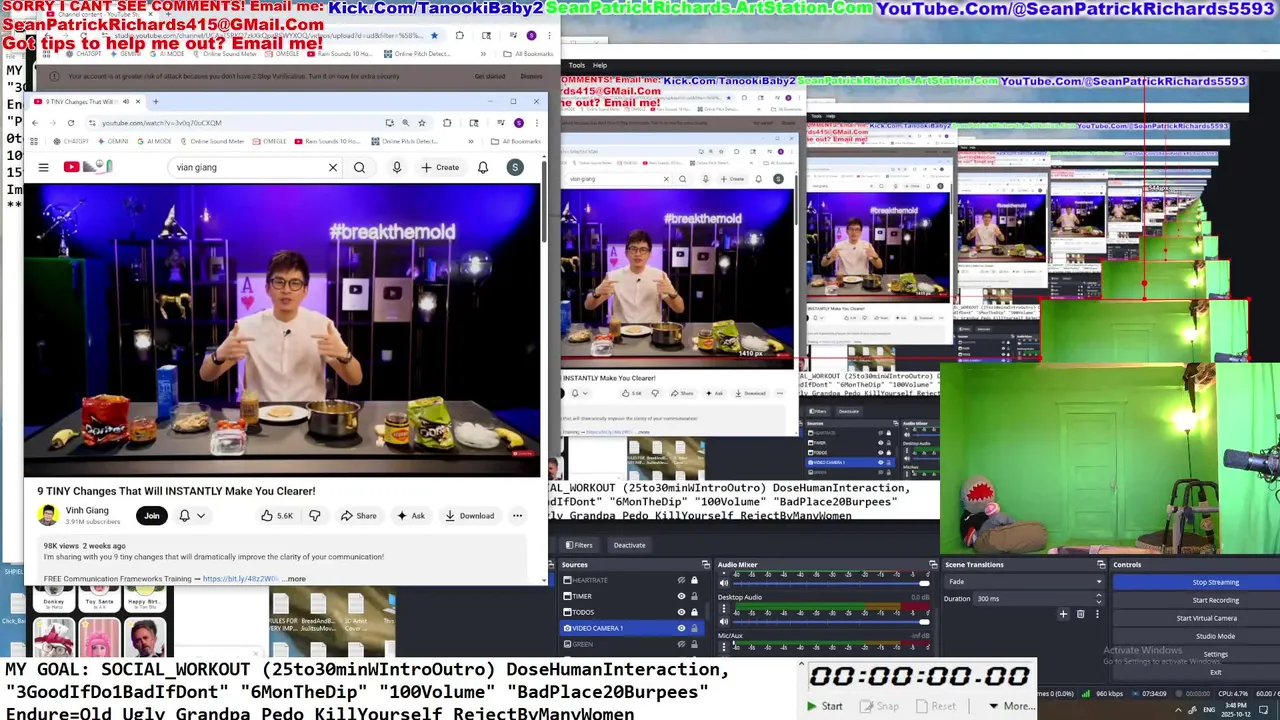
Task: Click the YouTube search magnifier button
Action: [x=360, y=167]
